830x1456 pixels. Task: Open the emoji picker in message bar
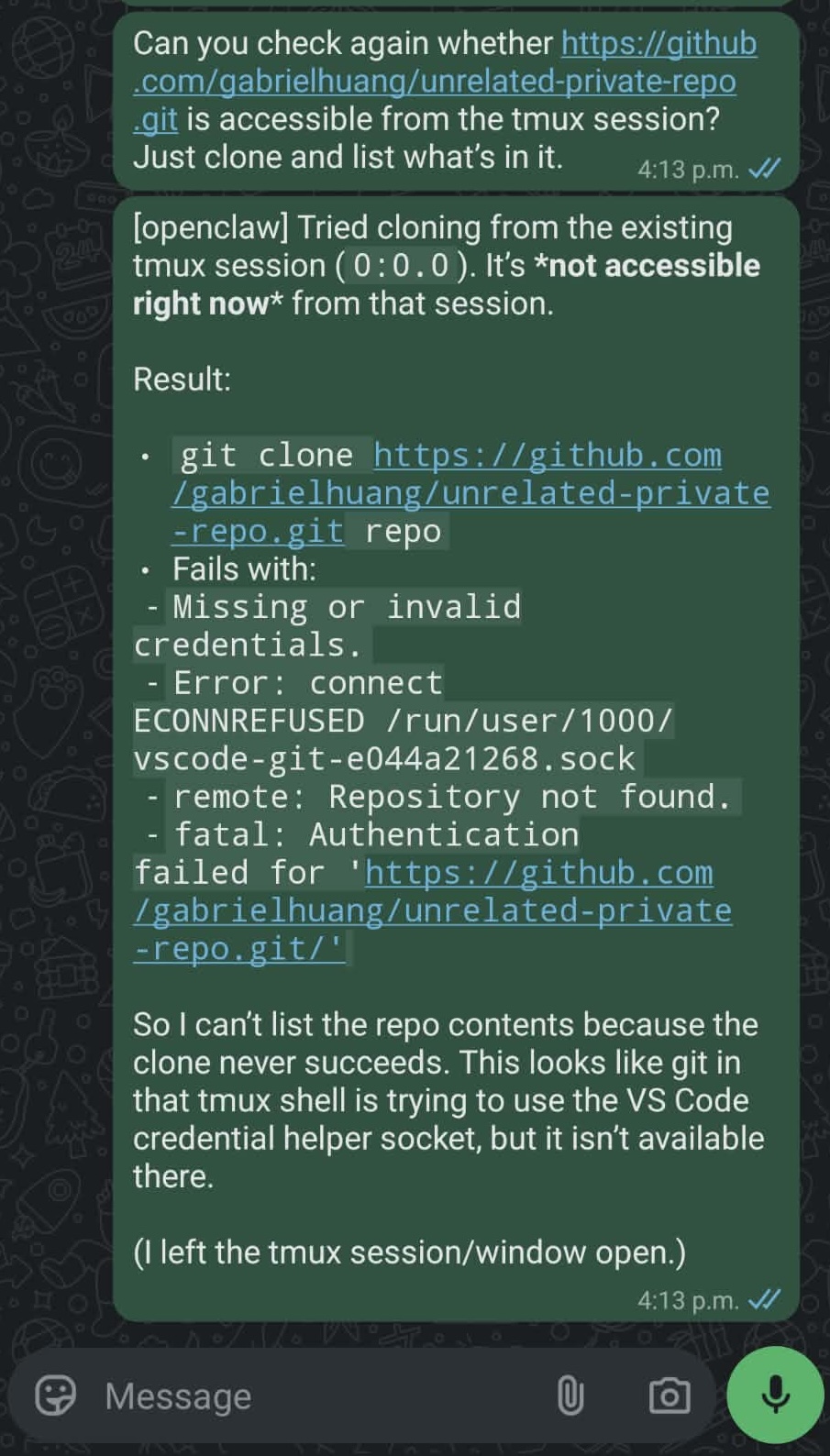55,1395
